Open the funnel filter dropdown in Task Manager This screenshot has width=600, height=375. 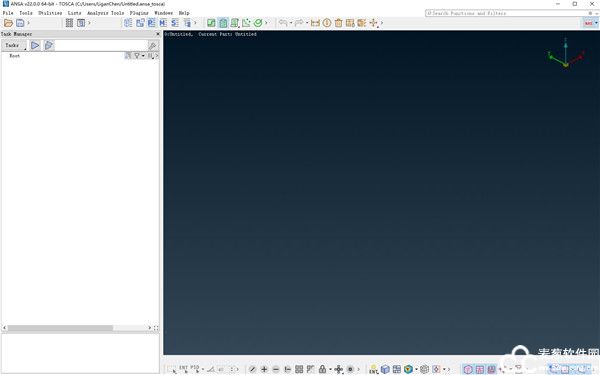click(x=139, y=56)
